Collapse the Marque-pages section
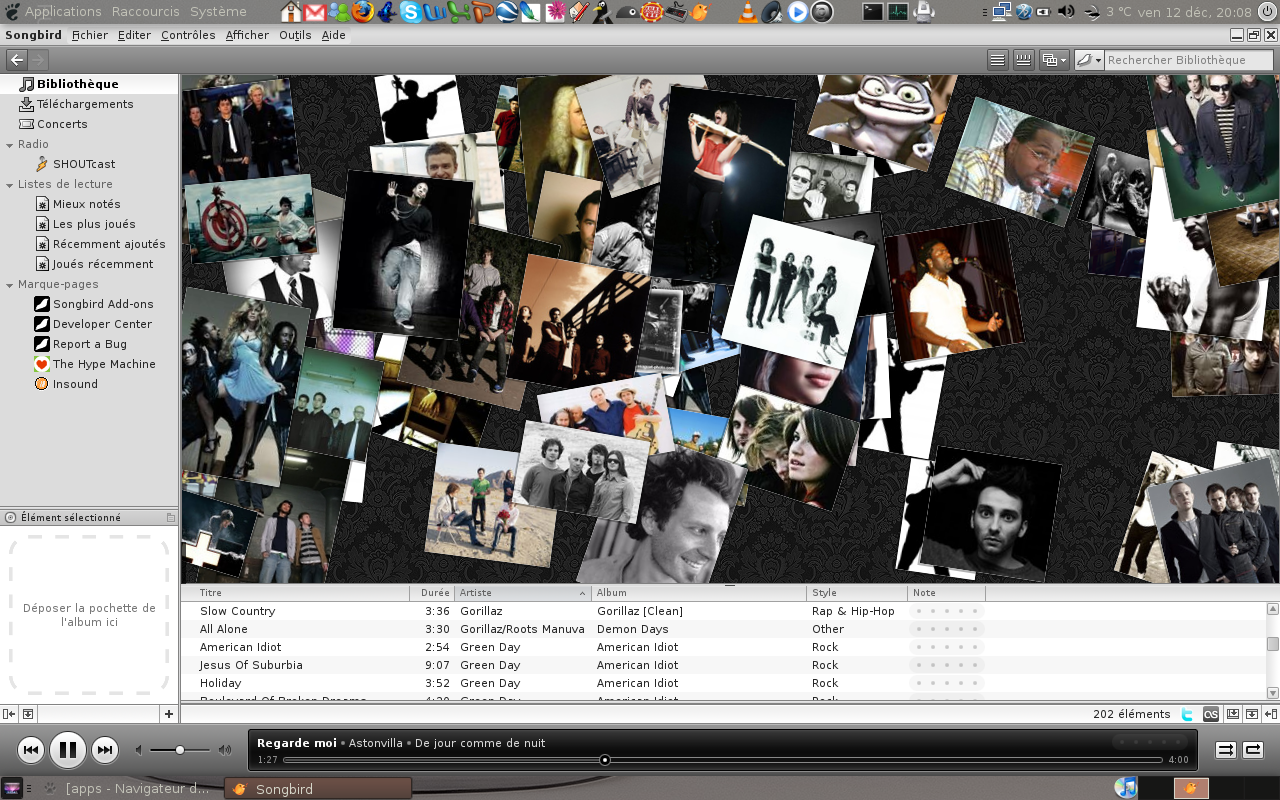Image resolution: width=1280 pixels, height=800 pixels. [10, 284]
